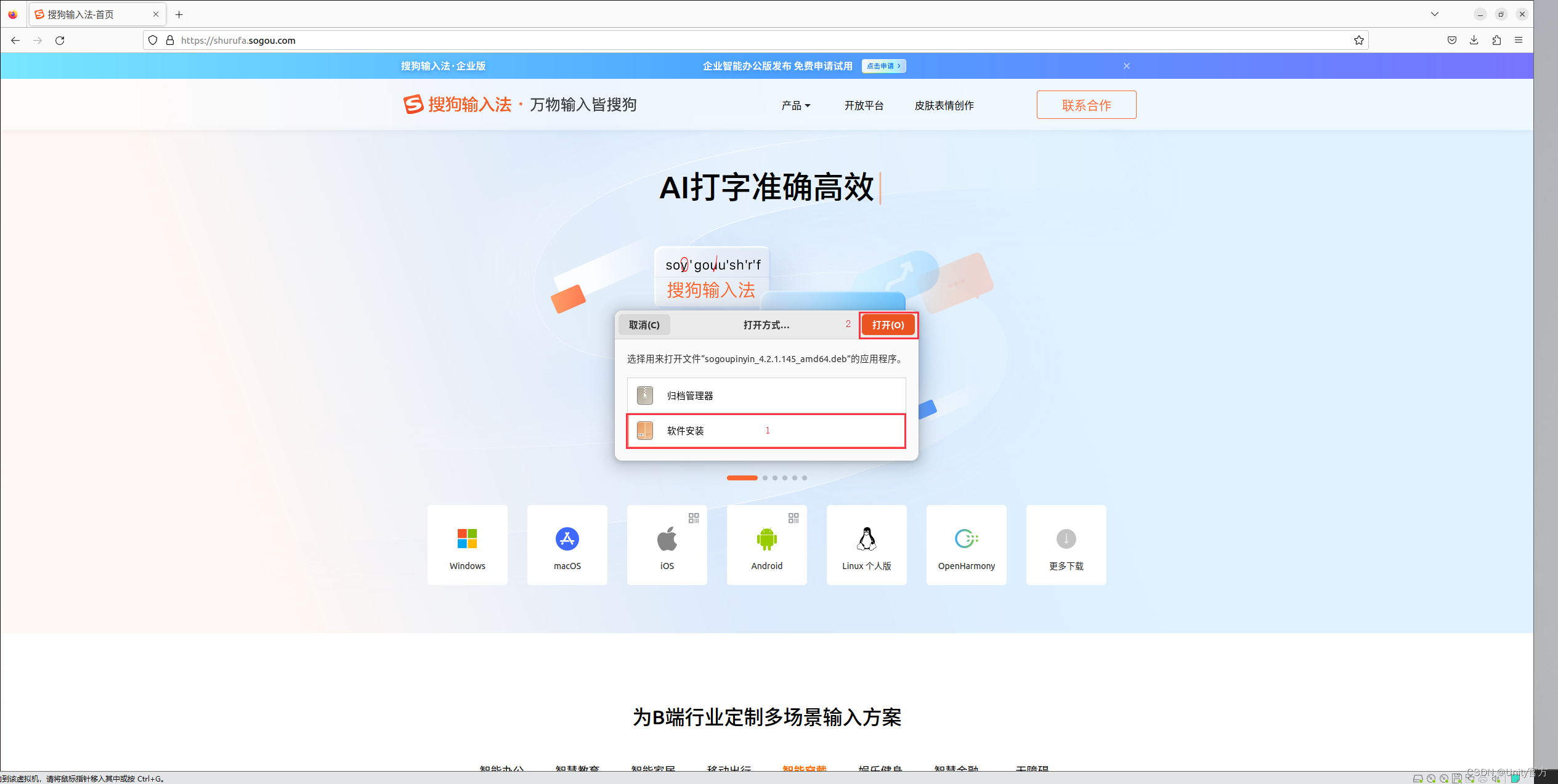The width and height of the screenshot is (1558, 784).
Task: Show the QR code on the iOS card
Action: (x=693, y=518)
